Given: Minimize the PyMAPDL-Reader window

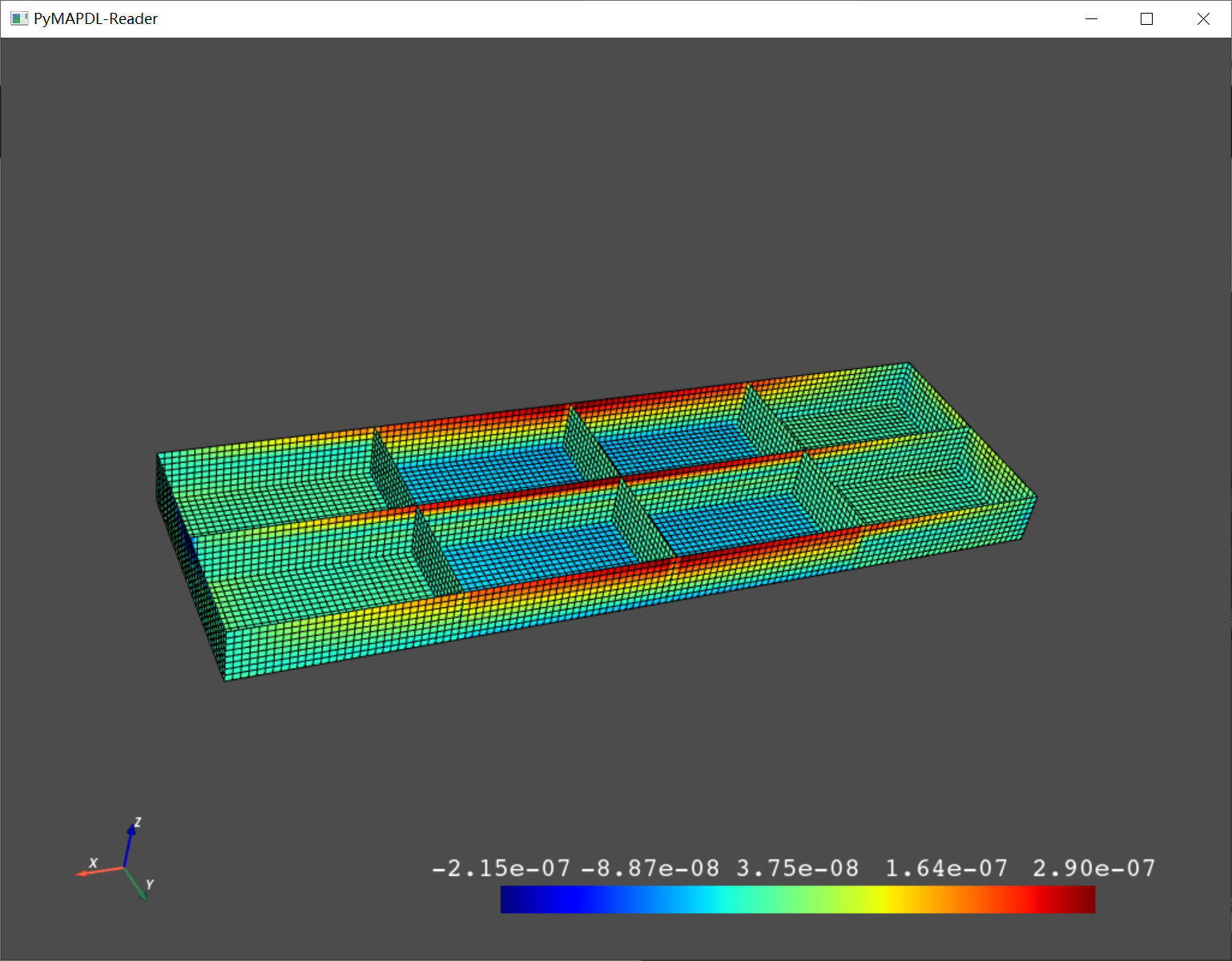Looking at the screenshot, I should (1091, 18).
